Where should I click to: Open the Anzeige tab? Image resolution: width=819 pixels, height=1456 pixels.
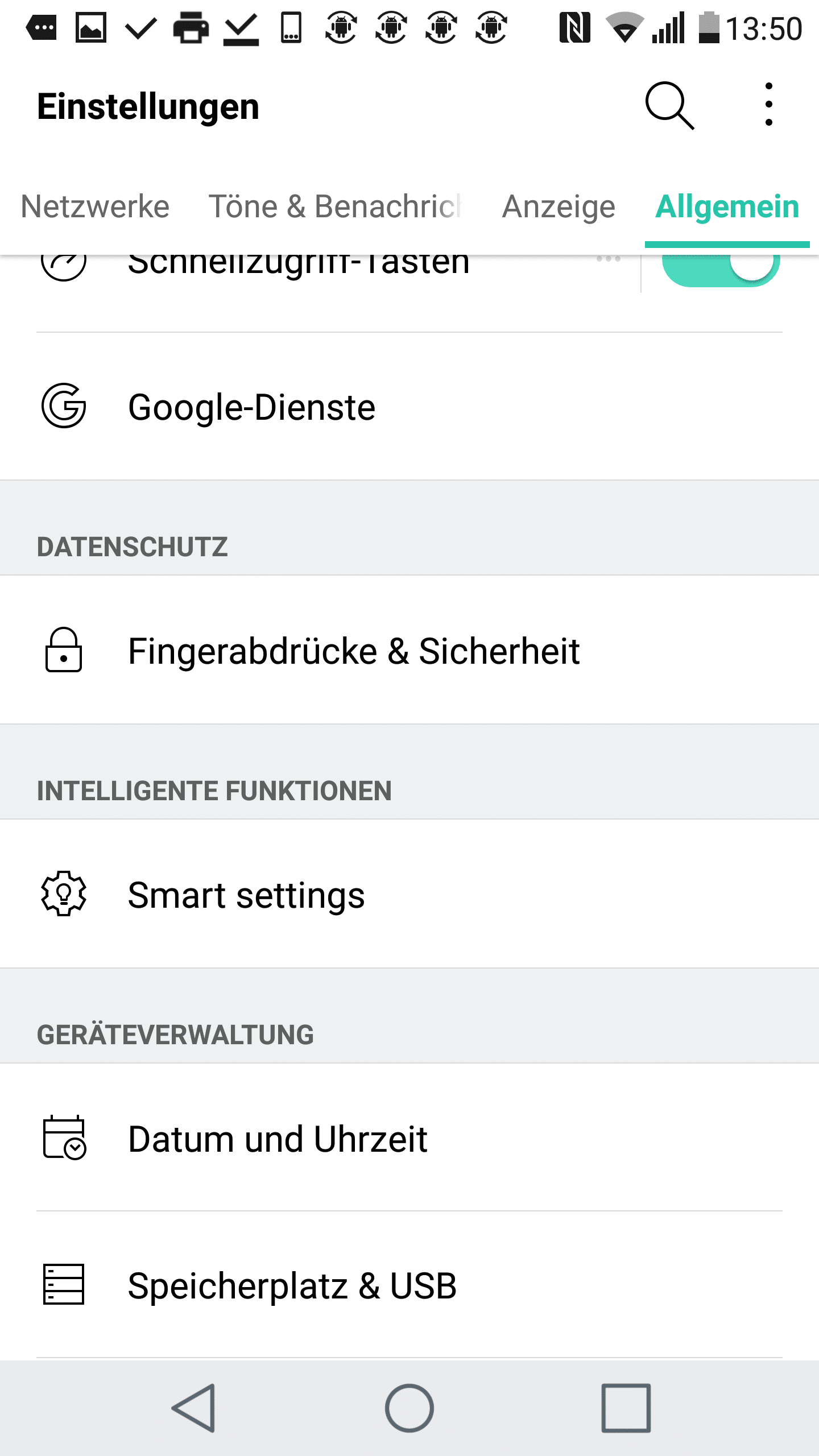[x=559, y=206]
